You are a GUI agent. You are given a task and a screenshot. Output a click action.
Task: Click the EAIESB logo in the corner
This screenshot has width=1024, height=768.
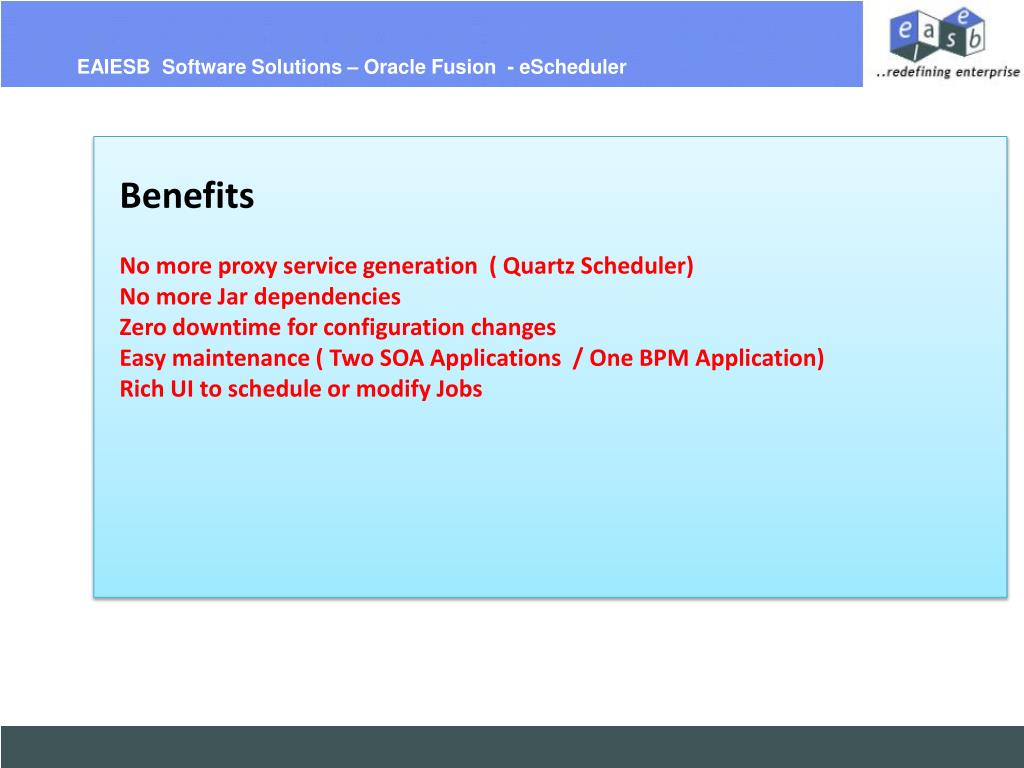(937, 34)
